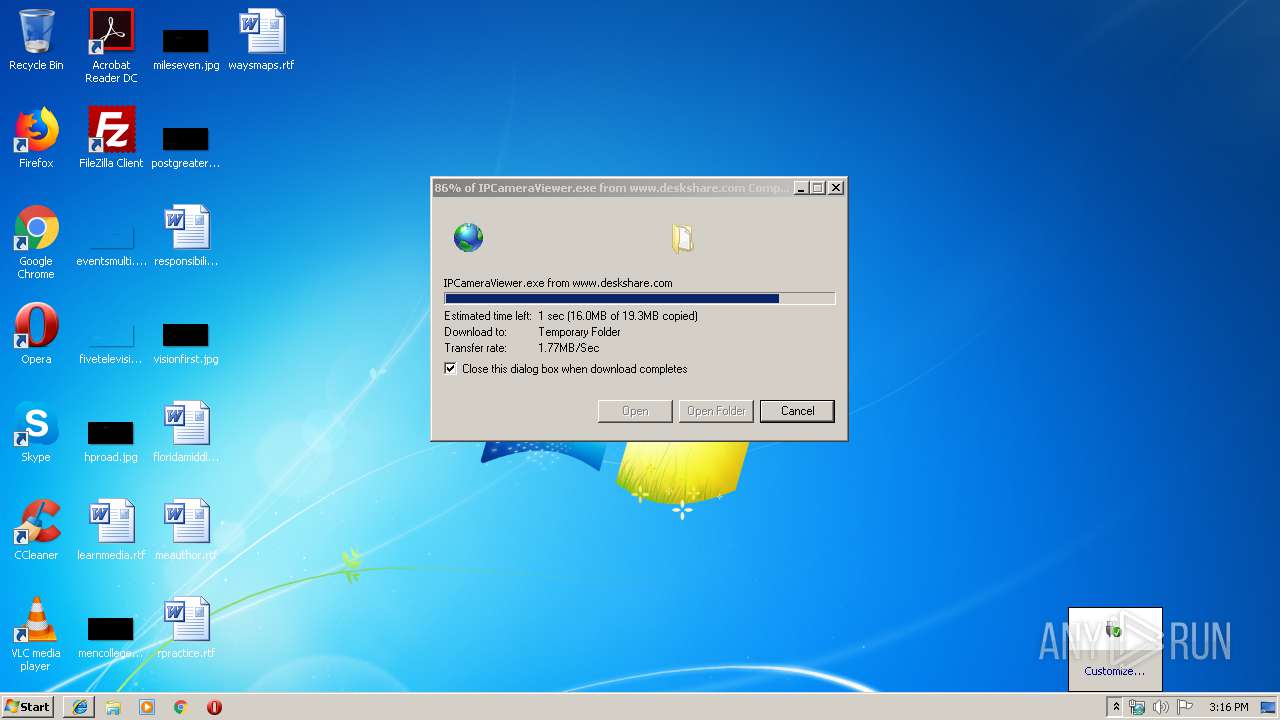Open Windows Media Player in taskbar

point(147,707)
